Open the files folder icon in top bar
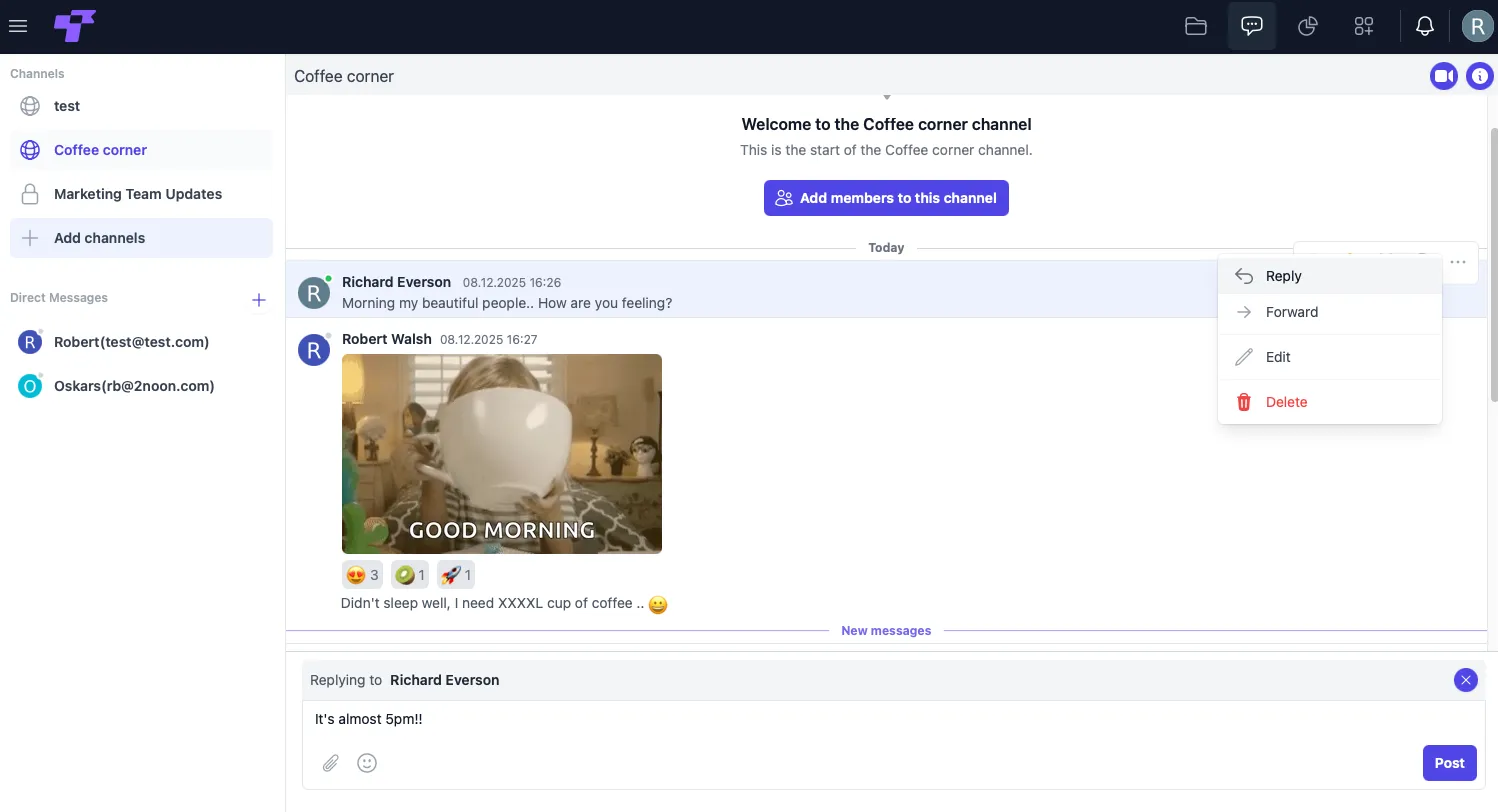 coord(1196,26)
